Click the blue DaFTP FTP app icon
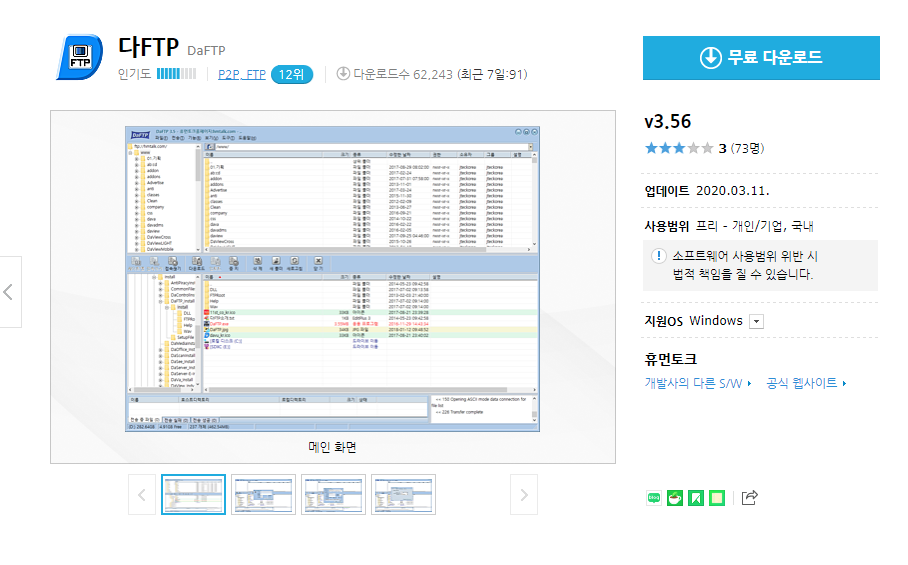This screenshot has height=565, width=908. [x=80, y=57]
